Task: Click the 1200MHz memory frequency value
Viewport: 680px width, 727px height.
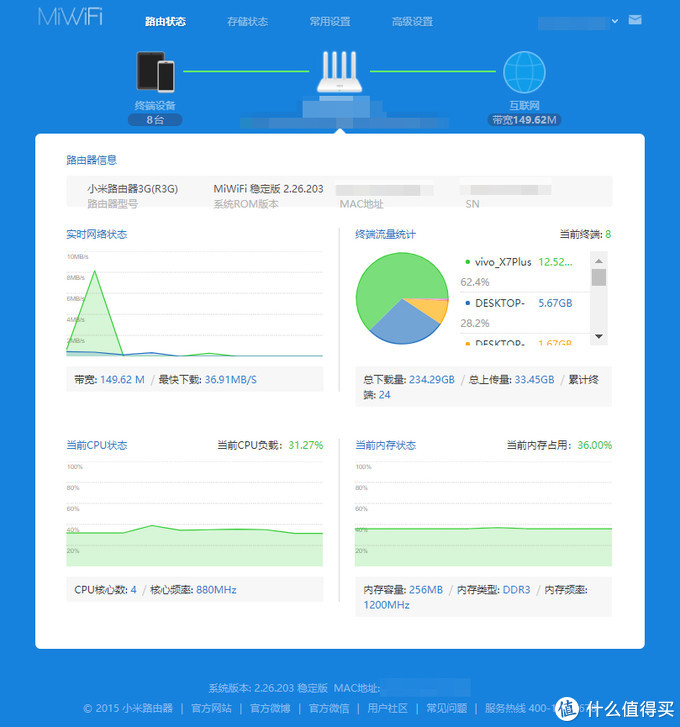Action: 387,605
